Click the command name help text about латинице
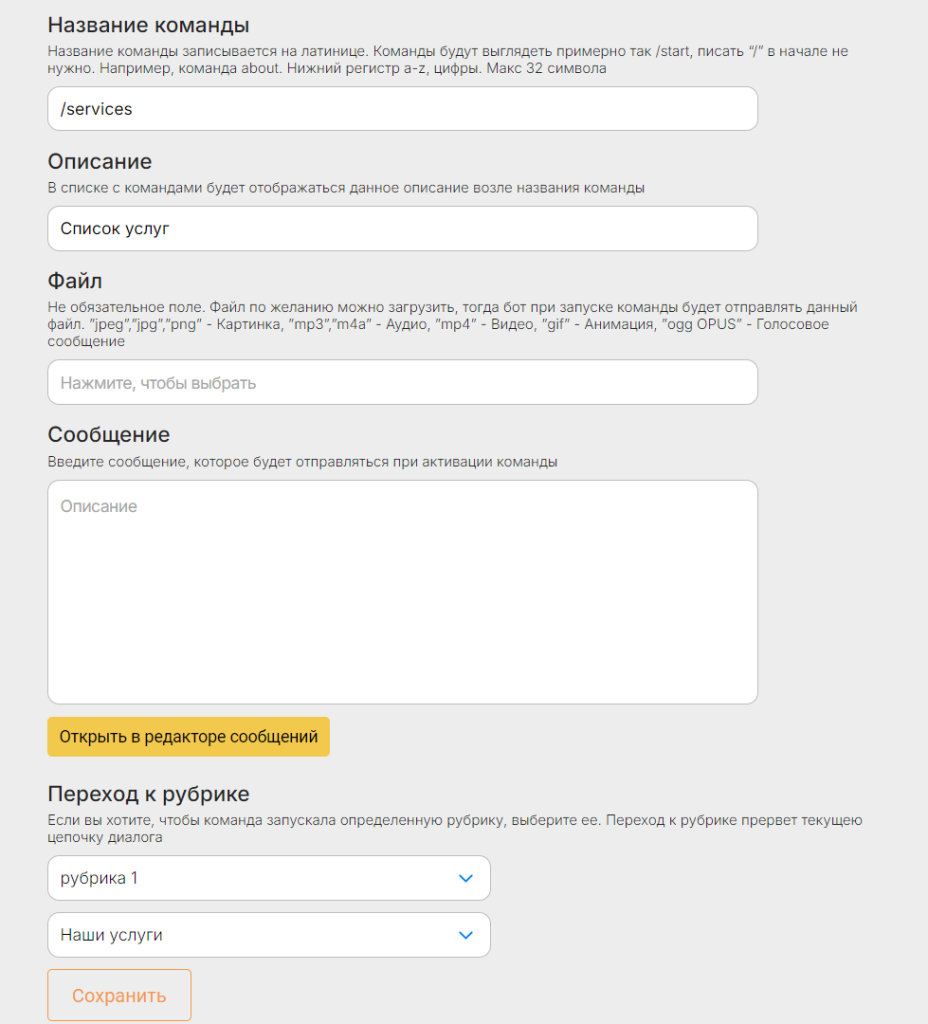 448,59
